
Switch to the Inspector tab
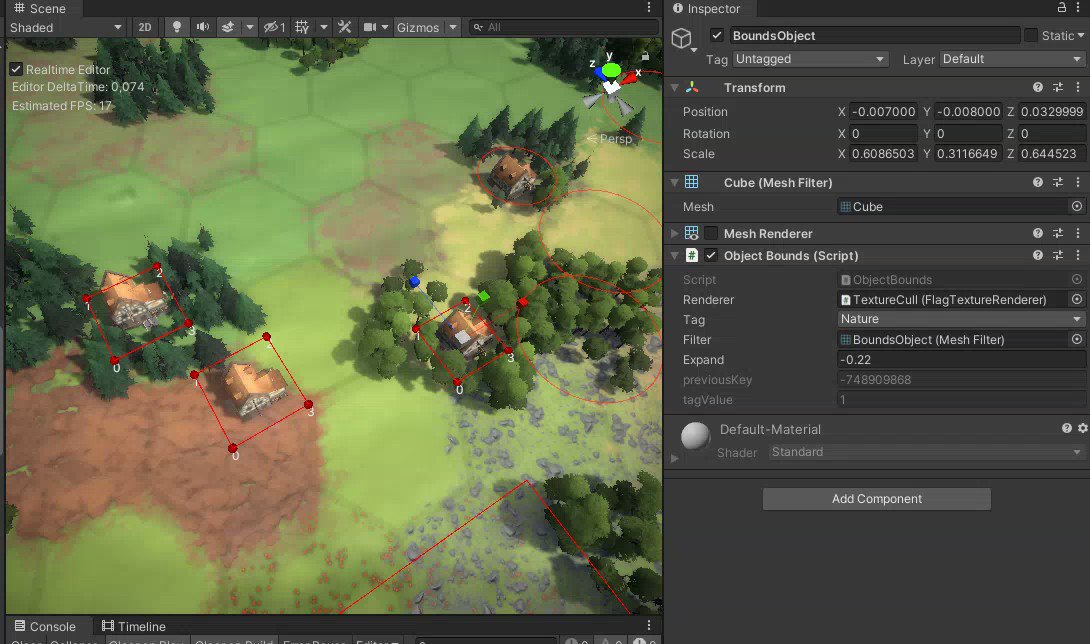(707, 8)
